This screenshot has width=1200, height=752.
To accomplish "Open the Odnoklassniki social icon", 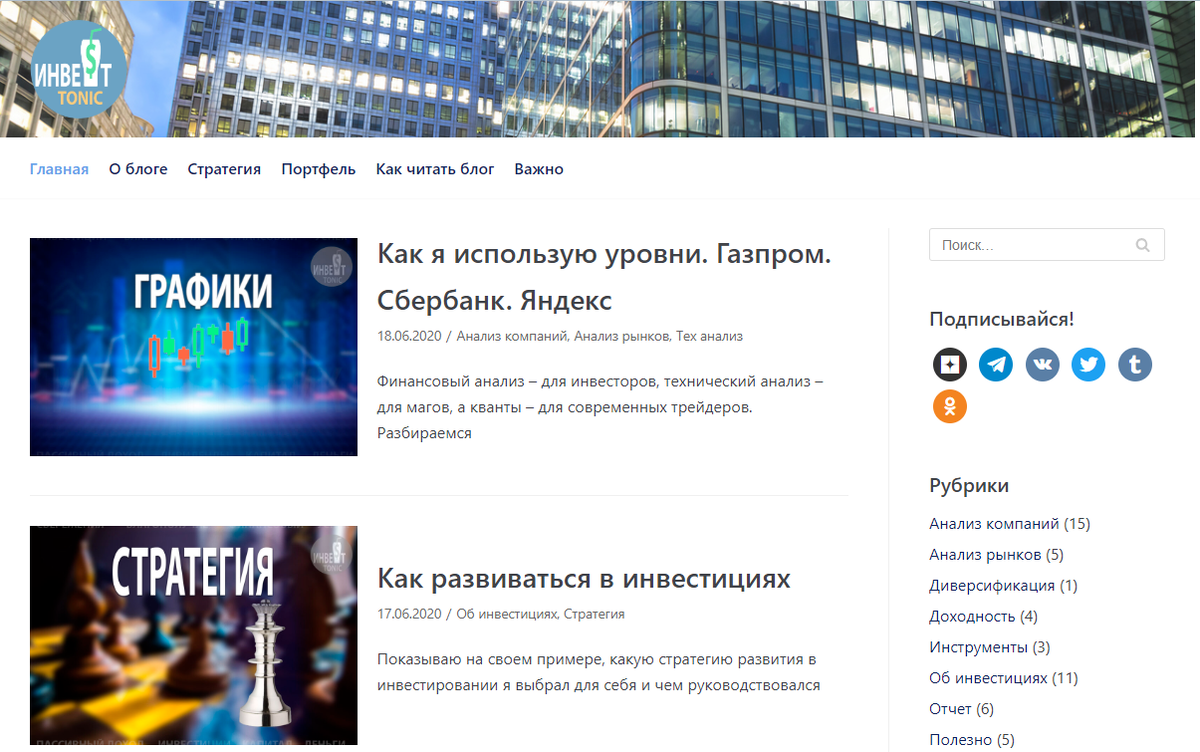I will pos(949,406).
